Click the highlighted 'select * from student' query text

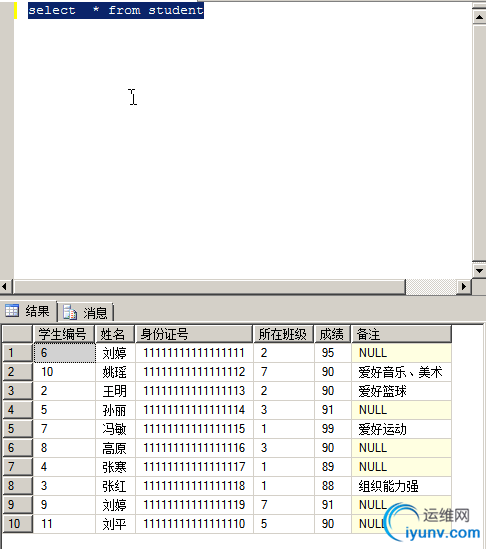pos(116,11)
